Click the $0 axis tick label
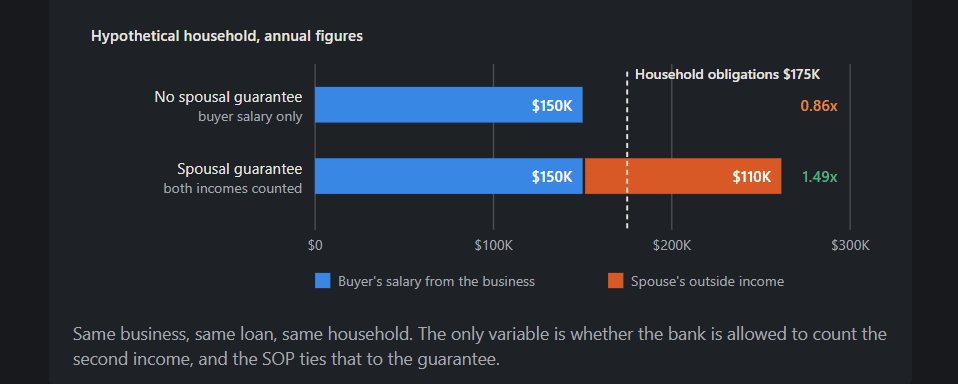This screenshot has width=958, height=384. (x=315, y=245)
